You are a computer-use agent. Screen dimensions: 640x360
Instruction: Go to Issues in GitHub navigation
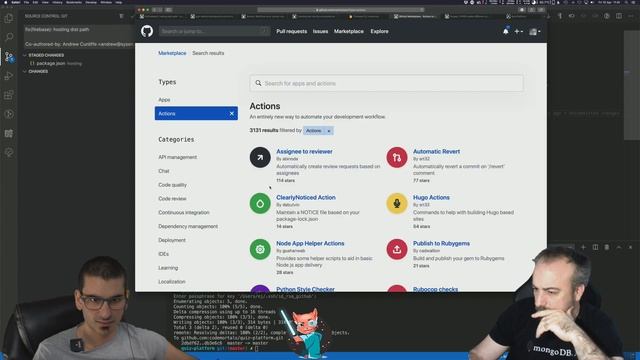320,31
